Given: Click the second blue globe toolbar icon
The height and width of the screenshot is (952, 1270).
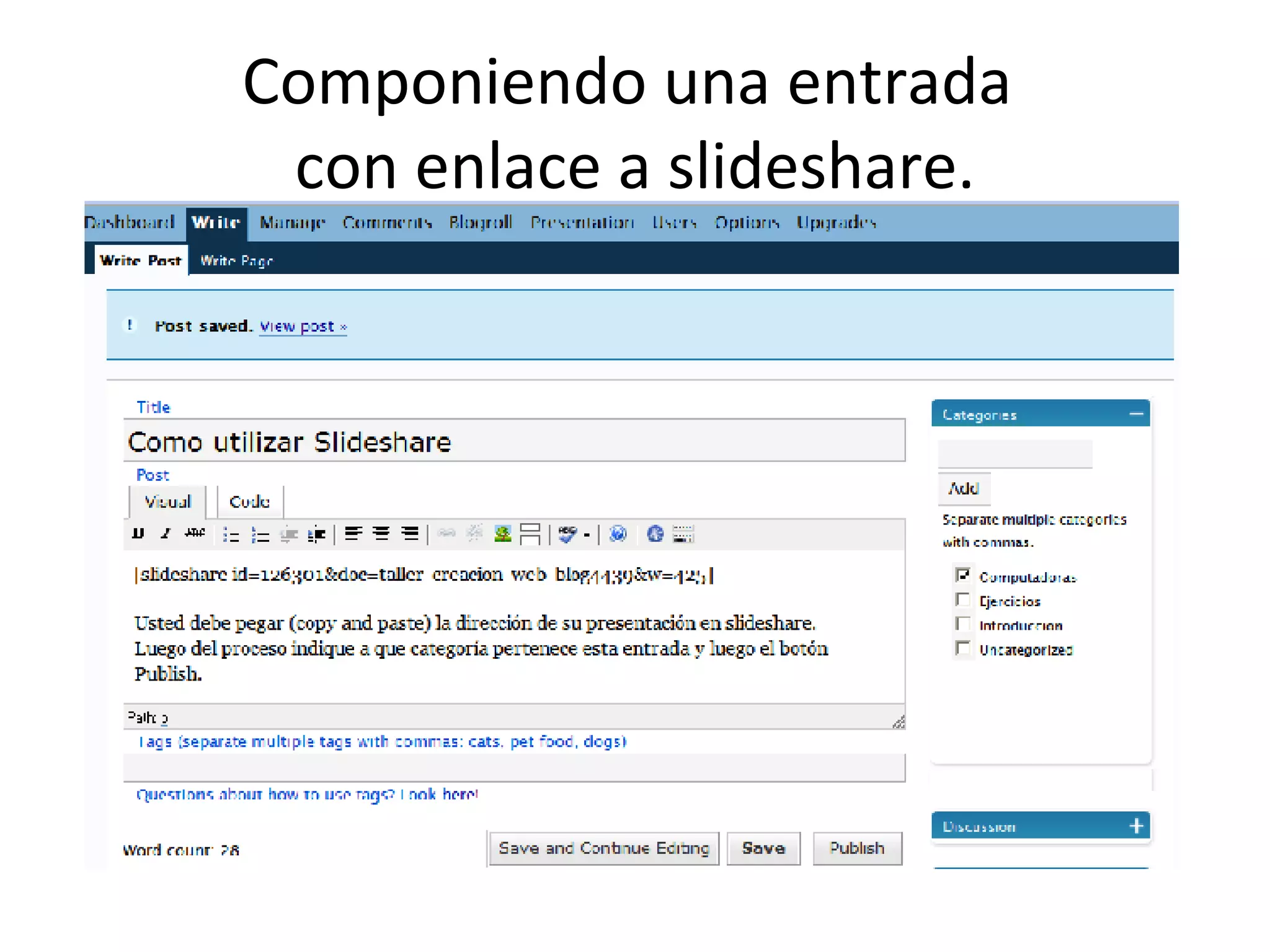Looking at the screenshot, I should click(x=655, y=534).
